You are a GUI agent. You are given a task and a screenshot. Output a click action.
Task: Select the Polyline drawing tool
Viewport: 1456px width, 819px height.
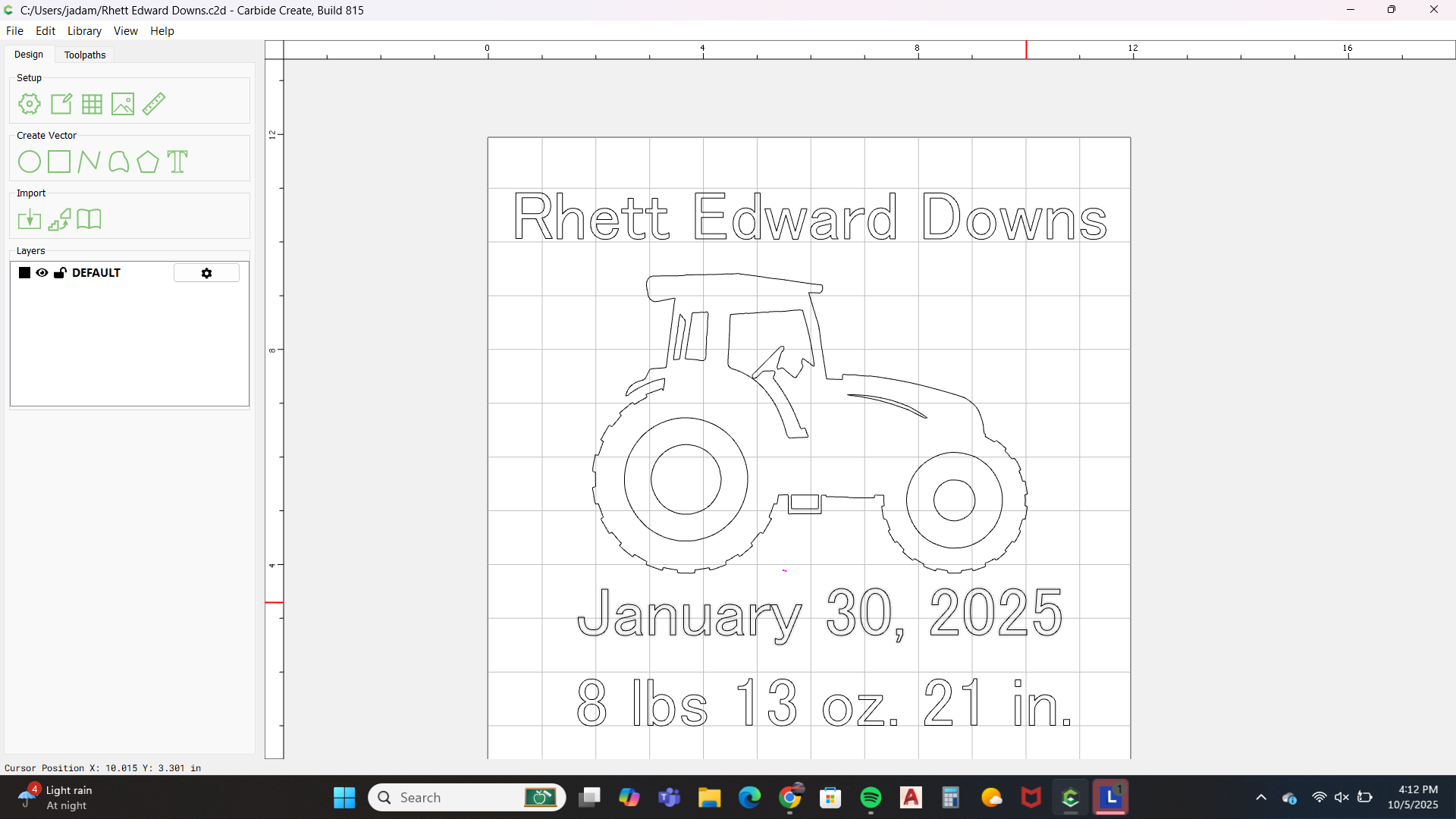pos(89,162)
